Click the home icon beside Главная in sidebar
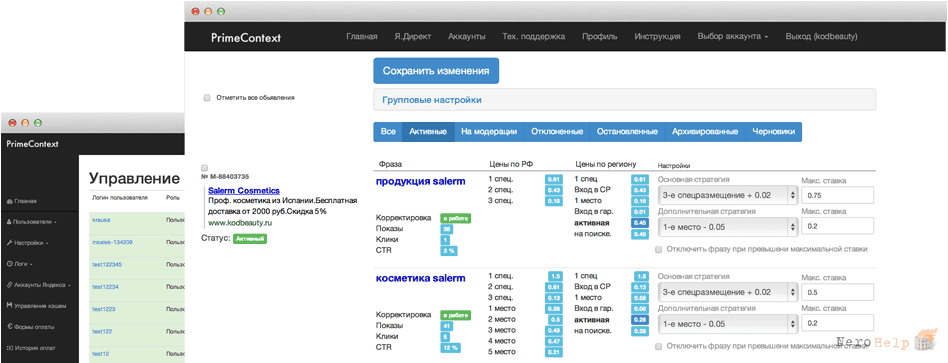 point(9,201)
